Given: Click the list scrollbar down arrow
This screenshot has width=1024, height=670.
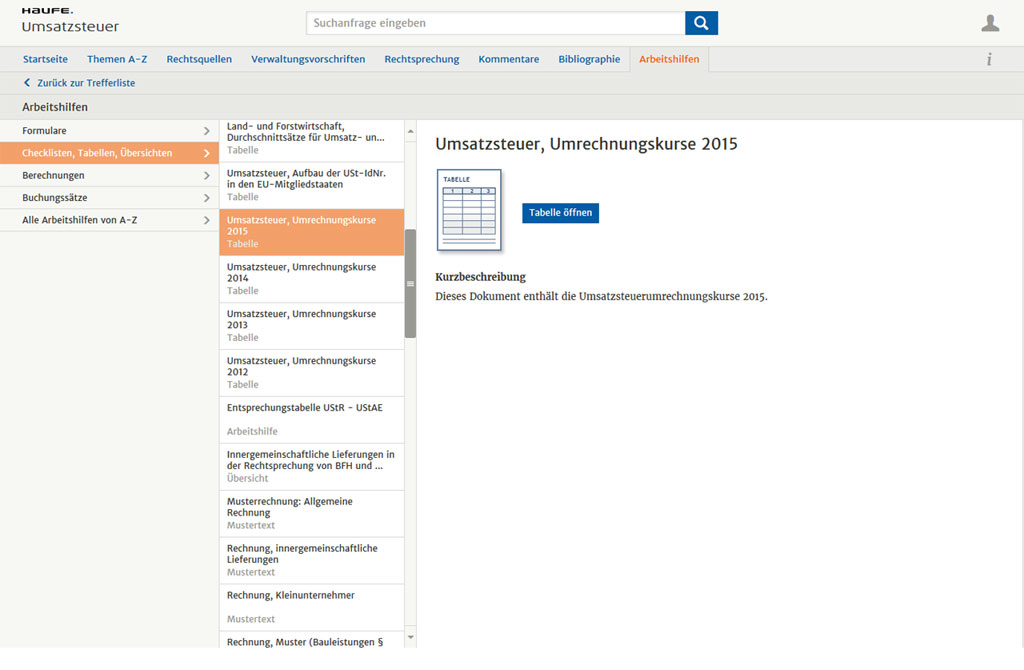Looking at the screenshot, I should (410, 637).
